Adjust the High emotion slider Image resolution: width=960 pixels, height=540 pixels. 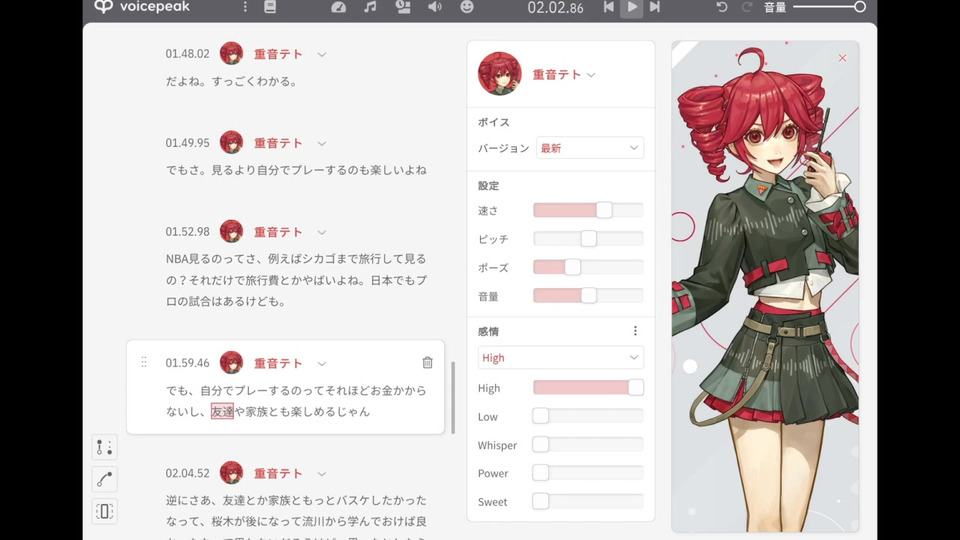click(x=588, y=387)
